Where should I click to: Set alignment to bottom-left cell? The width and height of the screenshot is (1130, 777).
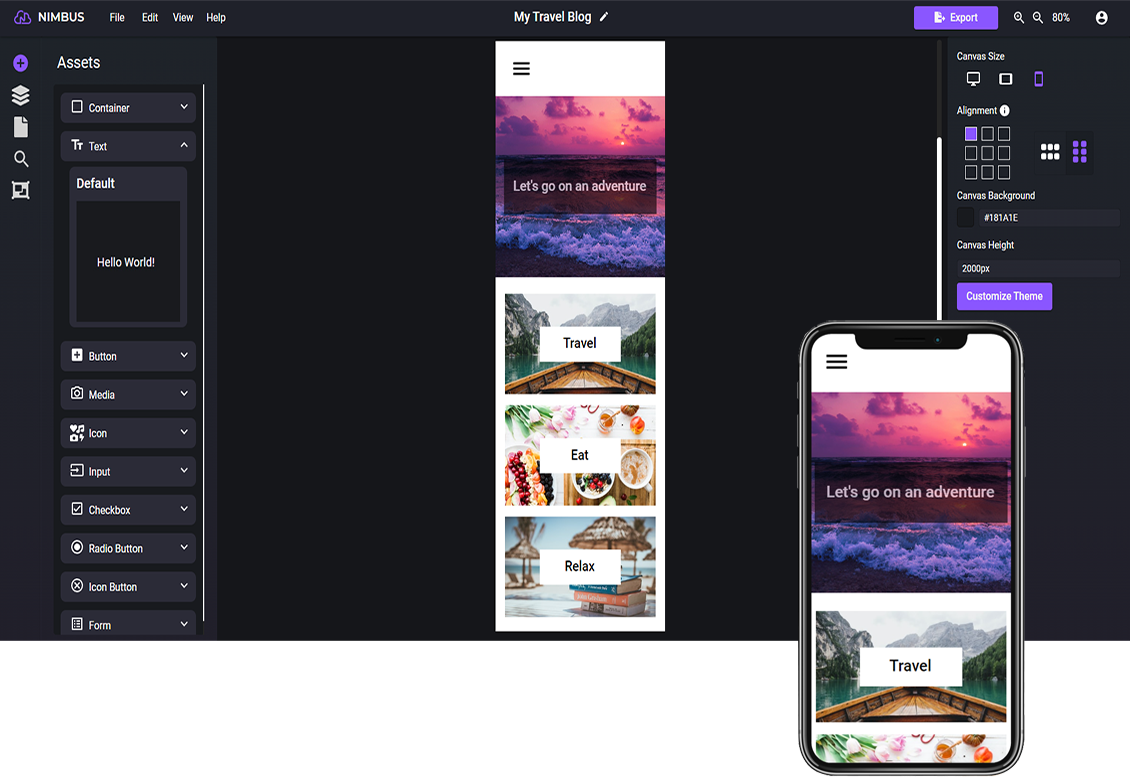point(971,172)
